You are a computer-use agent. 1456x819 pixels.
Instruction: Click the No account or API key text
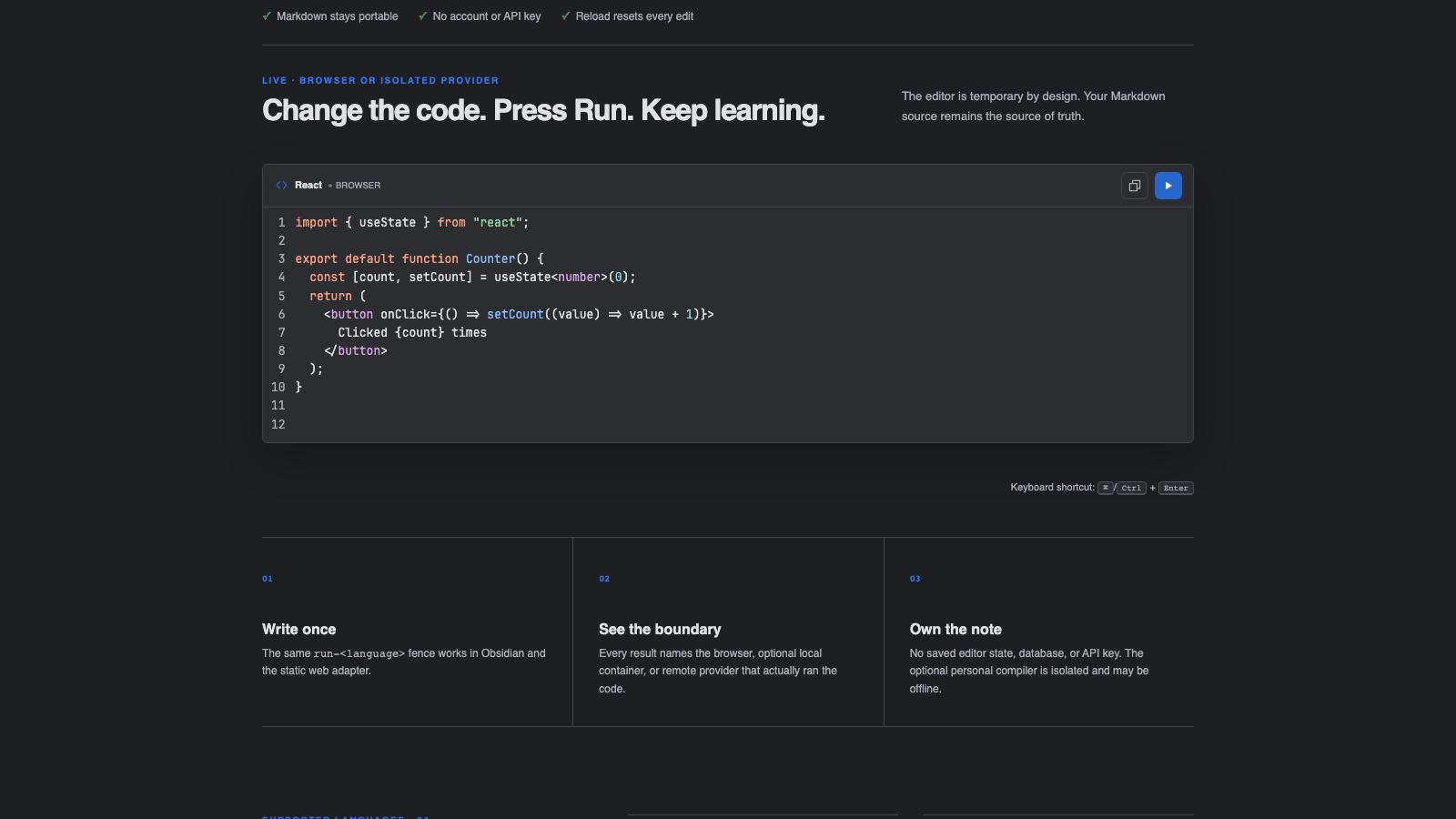pyautogui.click(x=487, y=16)
